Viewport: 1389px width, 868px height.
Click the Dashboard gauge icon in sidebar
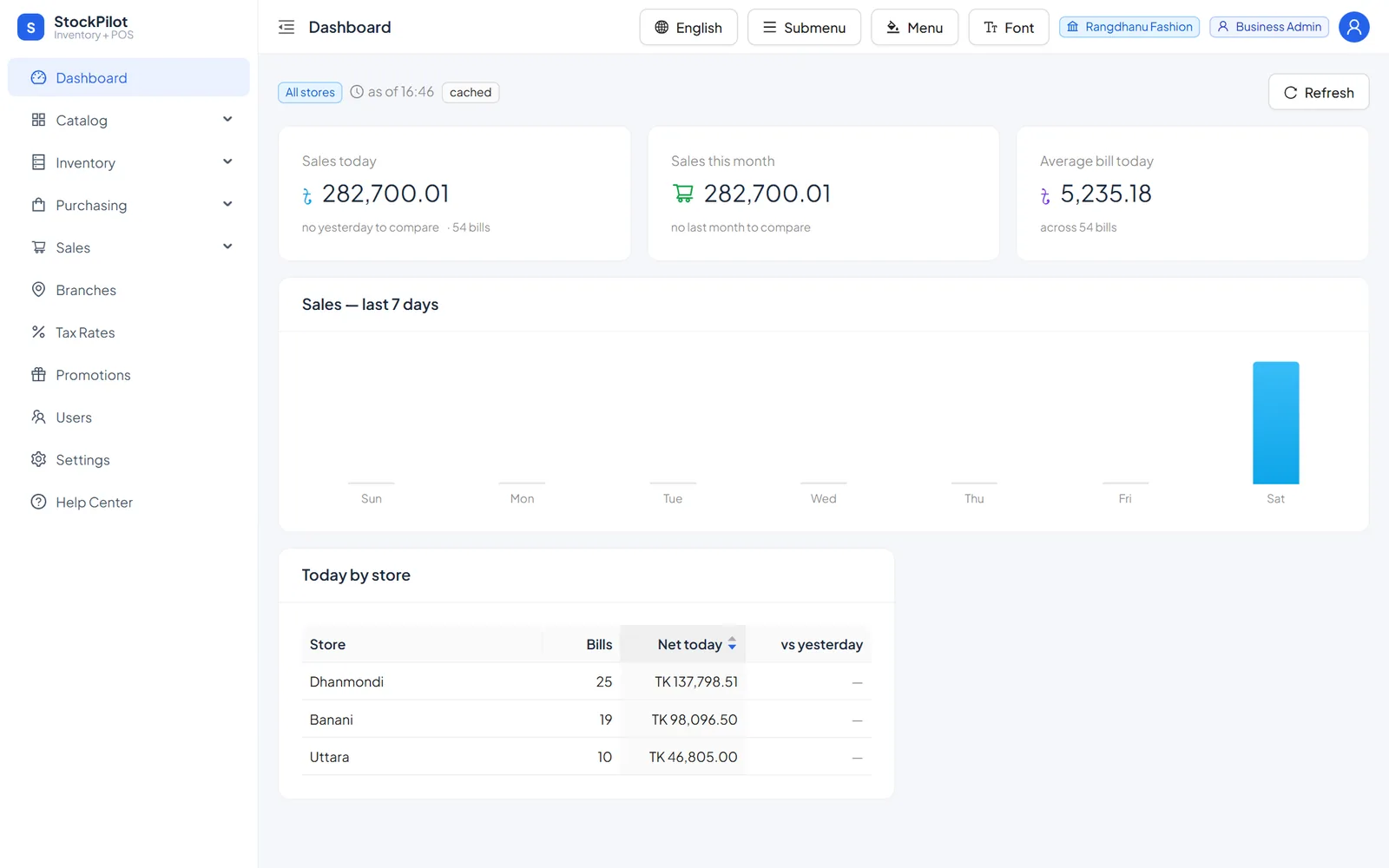point(38,78)
